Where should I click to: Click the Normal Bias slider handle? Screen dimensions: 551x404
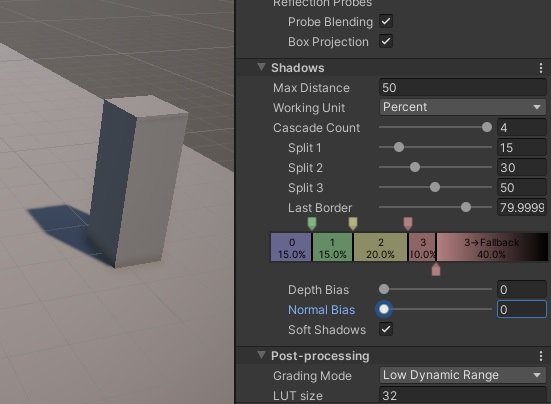tap(384, 309)
